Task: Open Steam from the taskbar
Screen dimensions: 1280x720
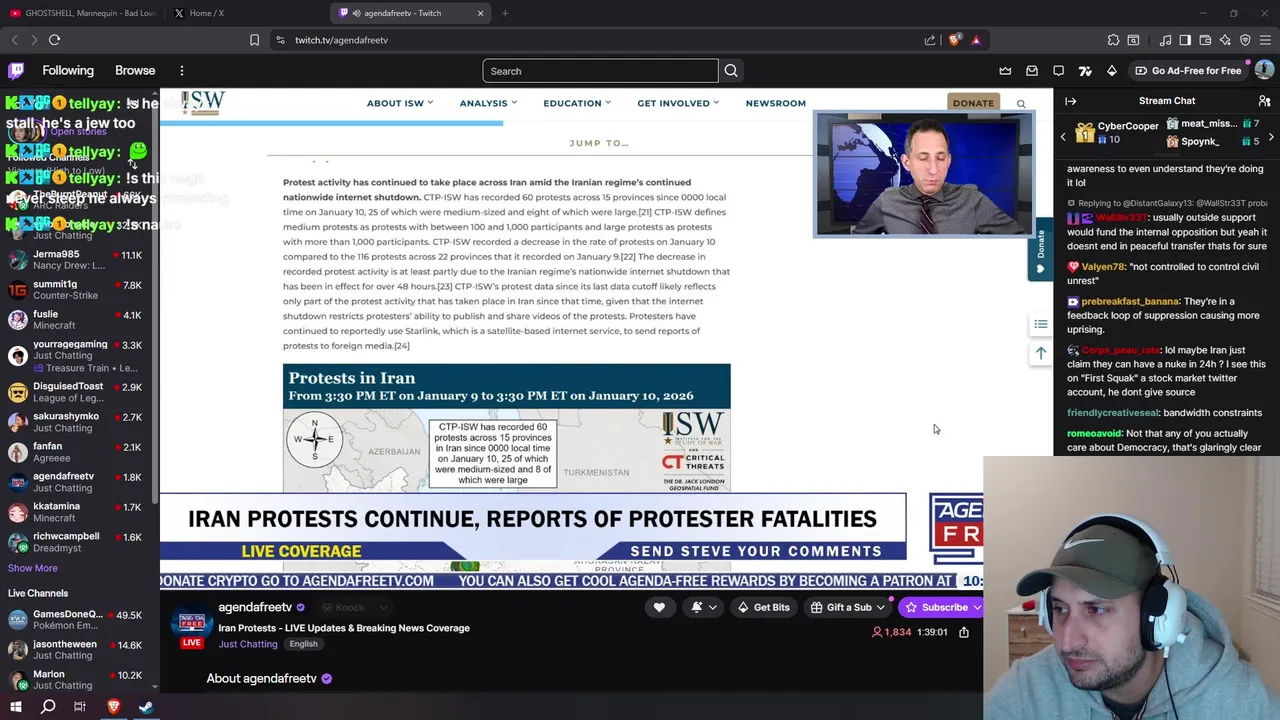Action: pyautogui.click(x=145, y=707)
